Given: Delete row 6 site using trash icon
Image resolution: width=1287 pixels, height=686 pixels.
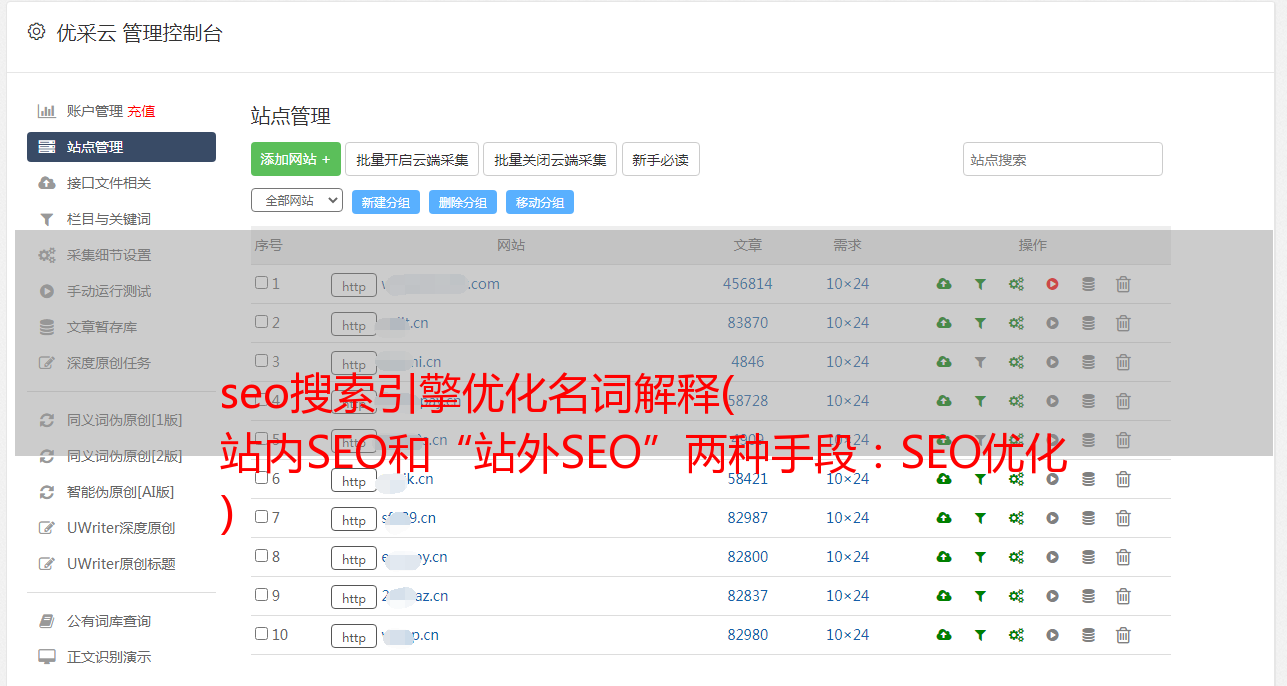Looking at the screenshot, I should tap(1123, 479).
